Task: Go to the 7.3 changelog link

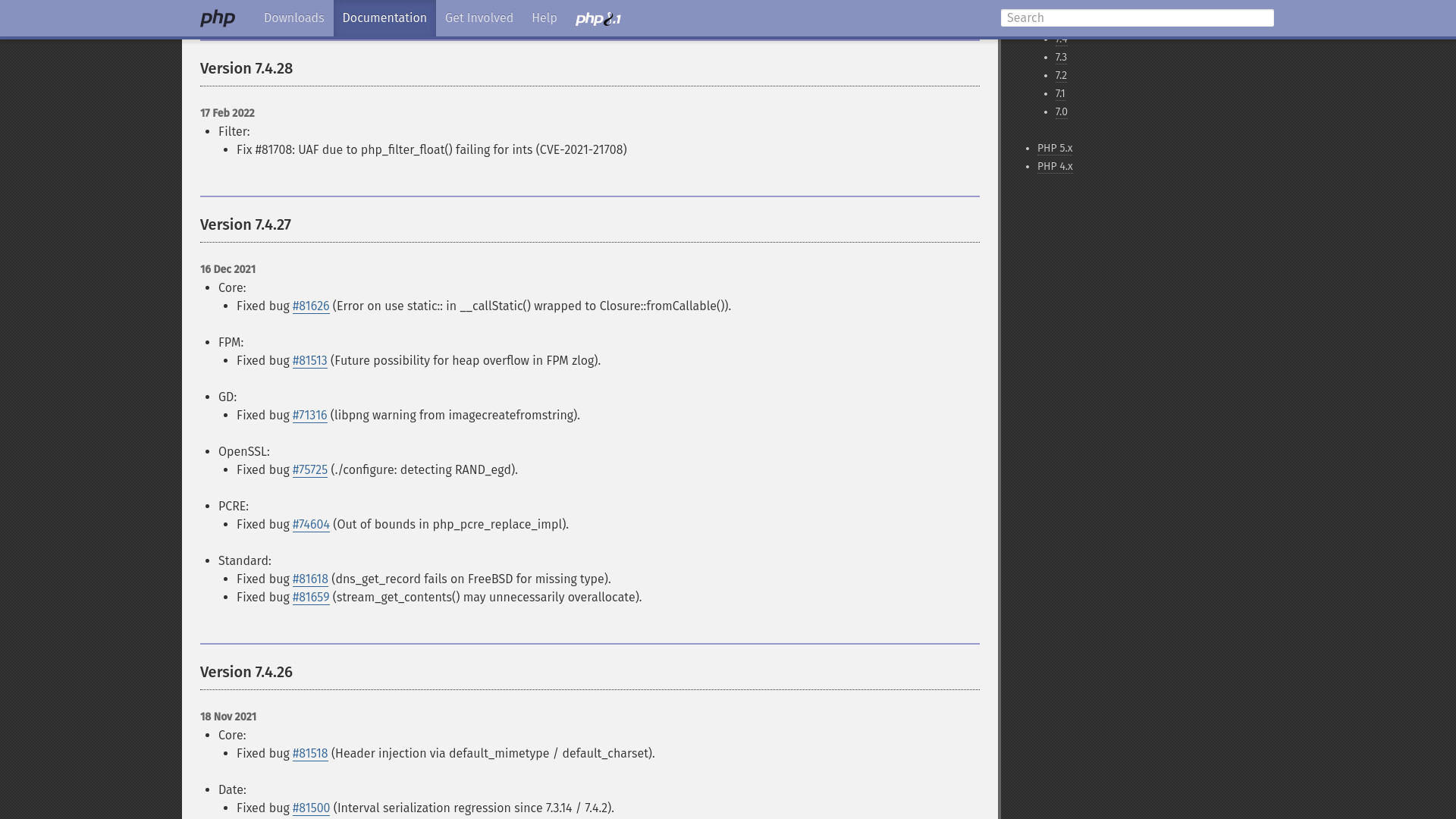Action: [x=1061, y=58]
